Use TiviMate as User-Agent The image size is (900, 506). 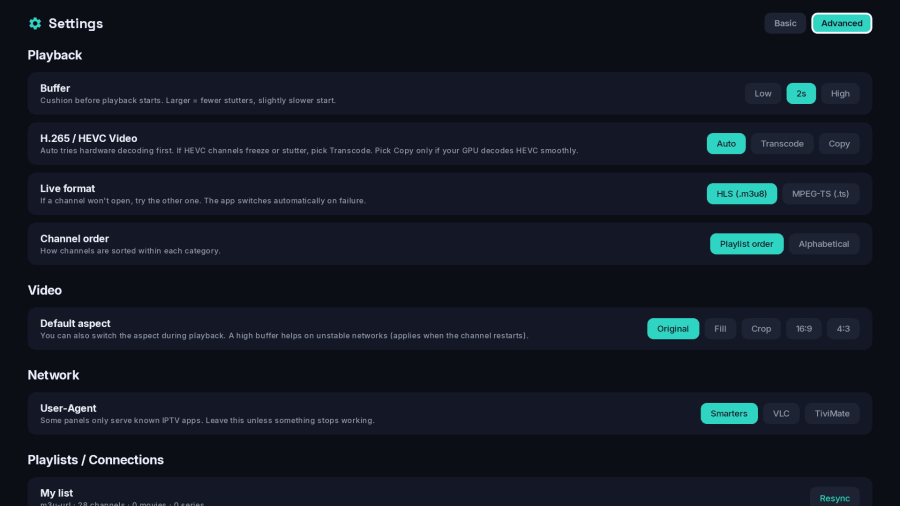pos(832,414)
